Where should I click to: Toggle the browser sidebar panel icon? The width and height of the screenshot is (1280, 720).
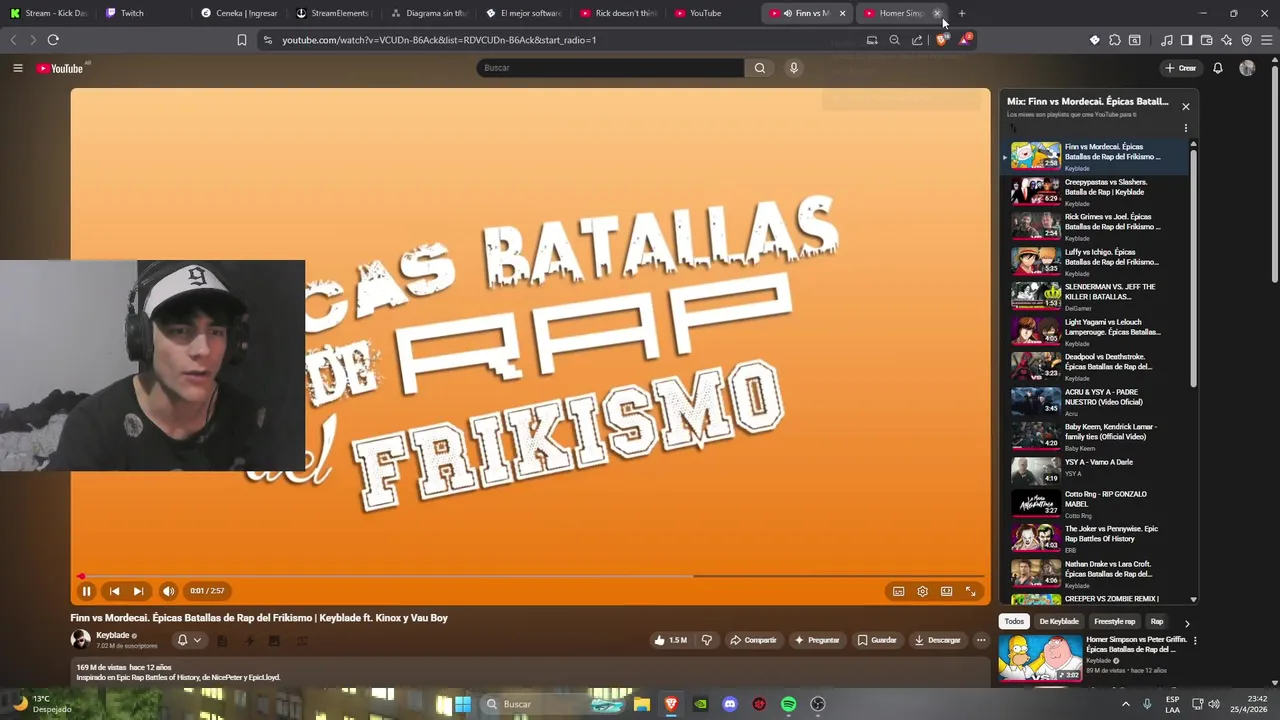[1186, 40]
